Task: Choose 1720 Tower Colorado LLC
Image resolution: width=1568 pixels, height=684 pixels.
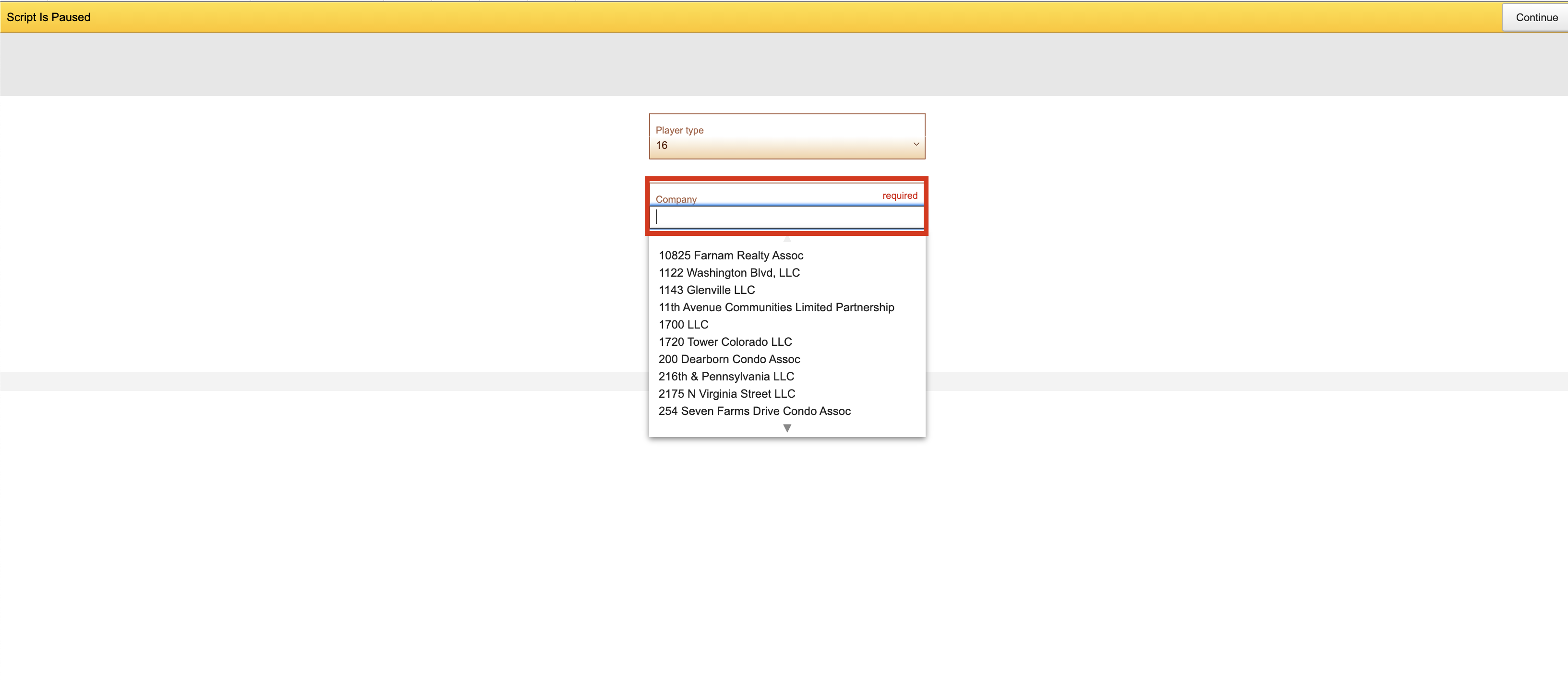Action: click(x=725, y=342)
